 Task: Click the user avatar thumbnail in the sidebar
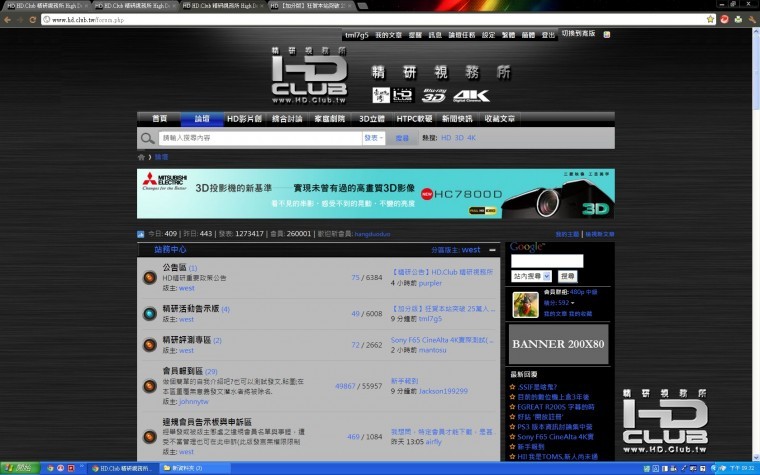click(525, 304)
